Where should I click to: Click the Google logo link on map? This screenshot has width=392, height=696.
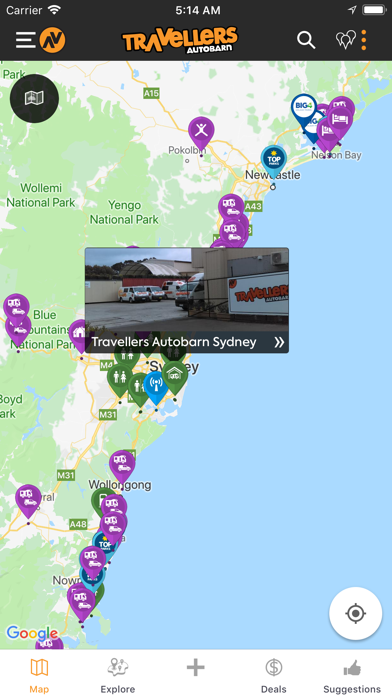click(x=32, y=633)
